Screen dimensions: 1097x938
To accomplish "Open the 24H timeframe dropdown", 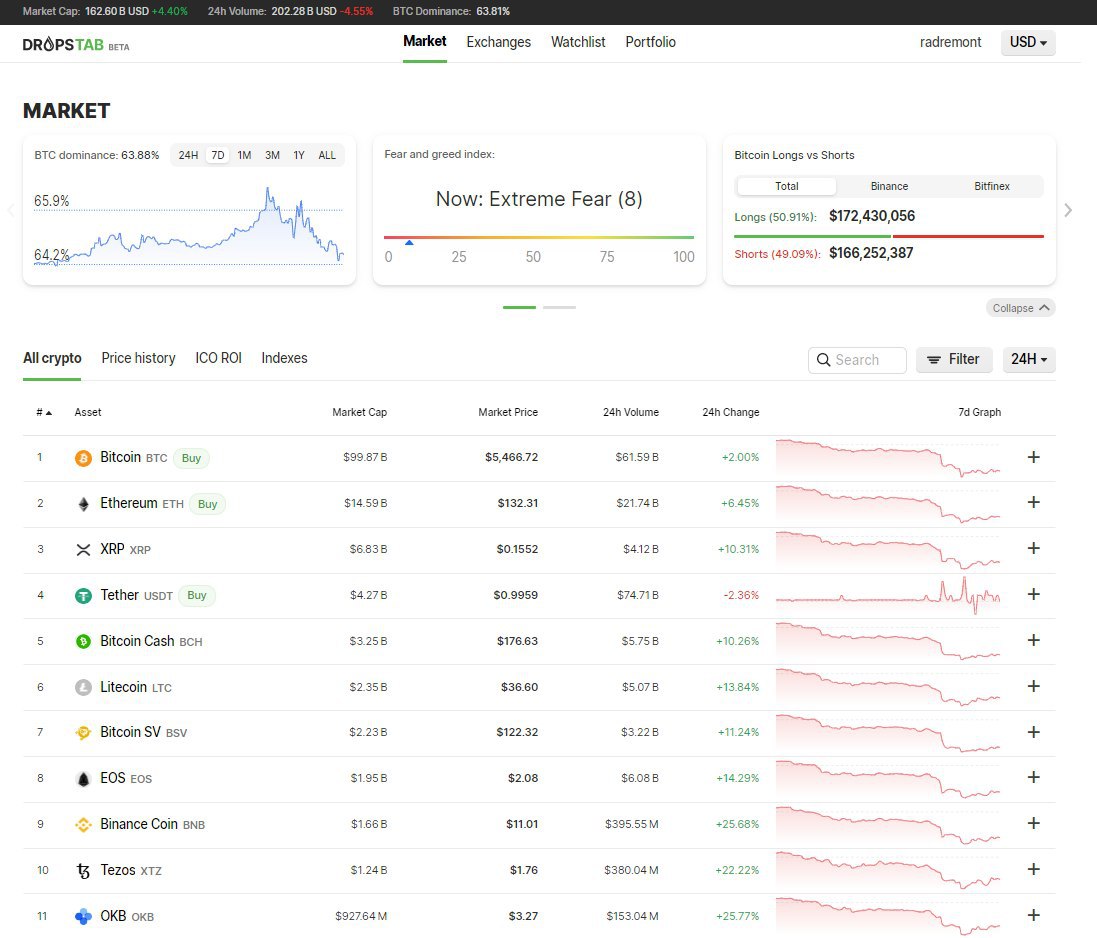I will (x=1028, y=360).
